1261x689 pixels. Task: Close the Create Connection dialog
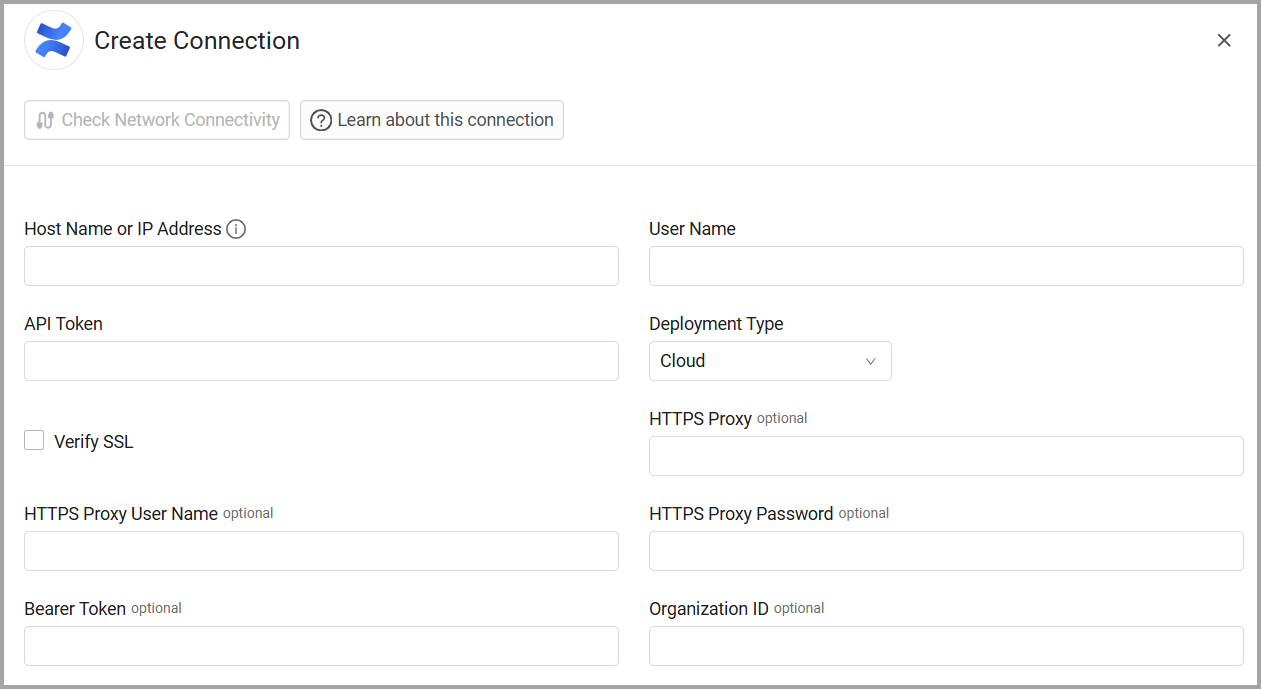1224,40
